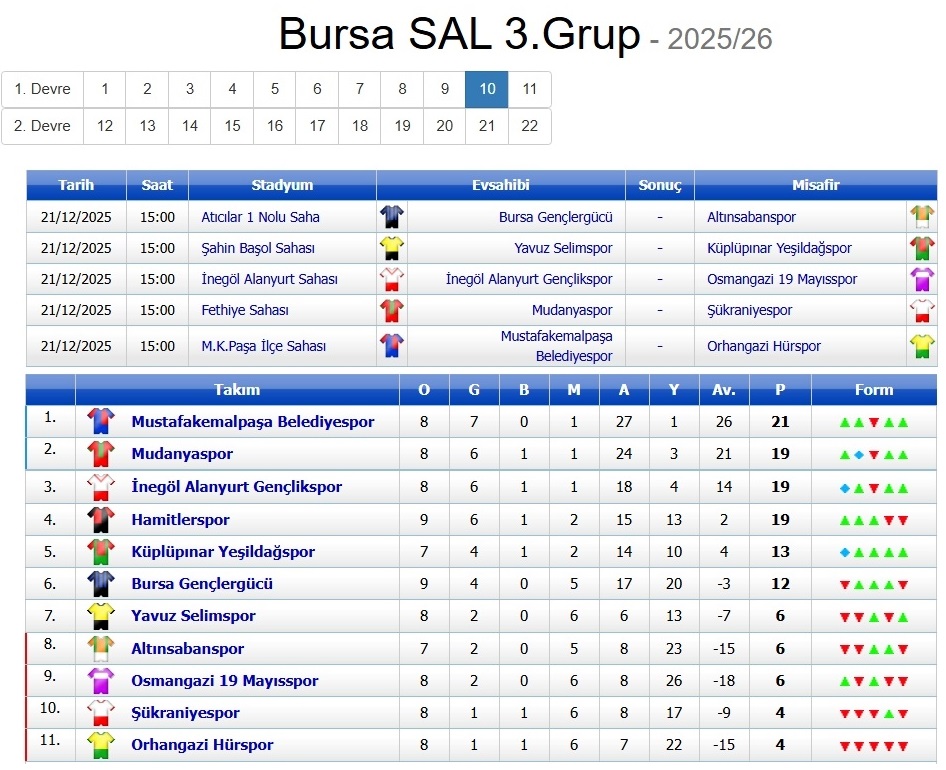Screen dimensions: 946x770
Task: Click Hamitlerspor jersey icon in standings
Action: (x=100, y=520)
